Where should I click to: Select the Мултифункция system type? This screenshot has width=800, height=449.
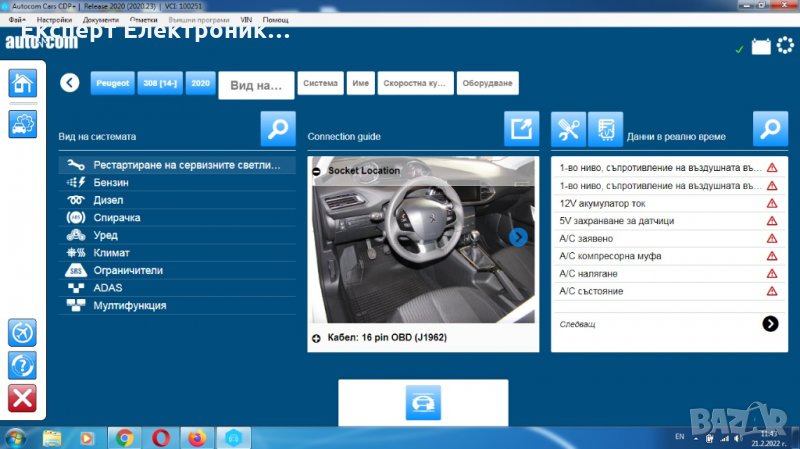pos(177,306)
